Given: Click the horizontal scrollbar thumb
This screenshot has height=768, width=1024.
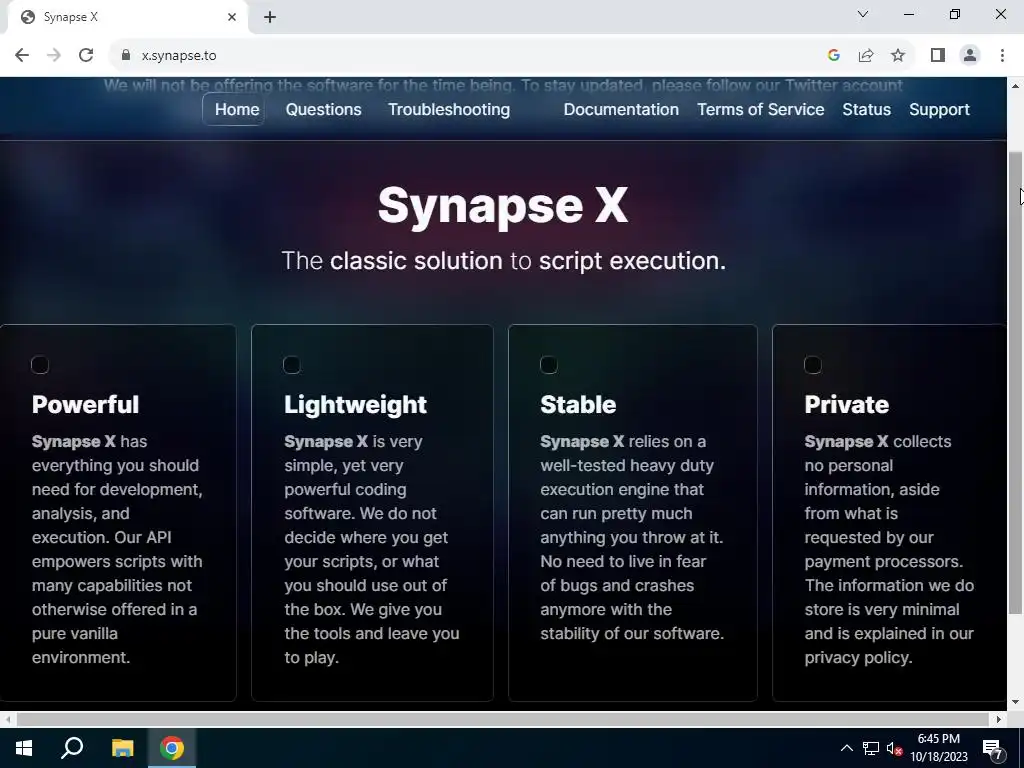Looking at the screenshot, I should pos(503,719).
